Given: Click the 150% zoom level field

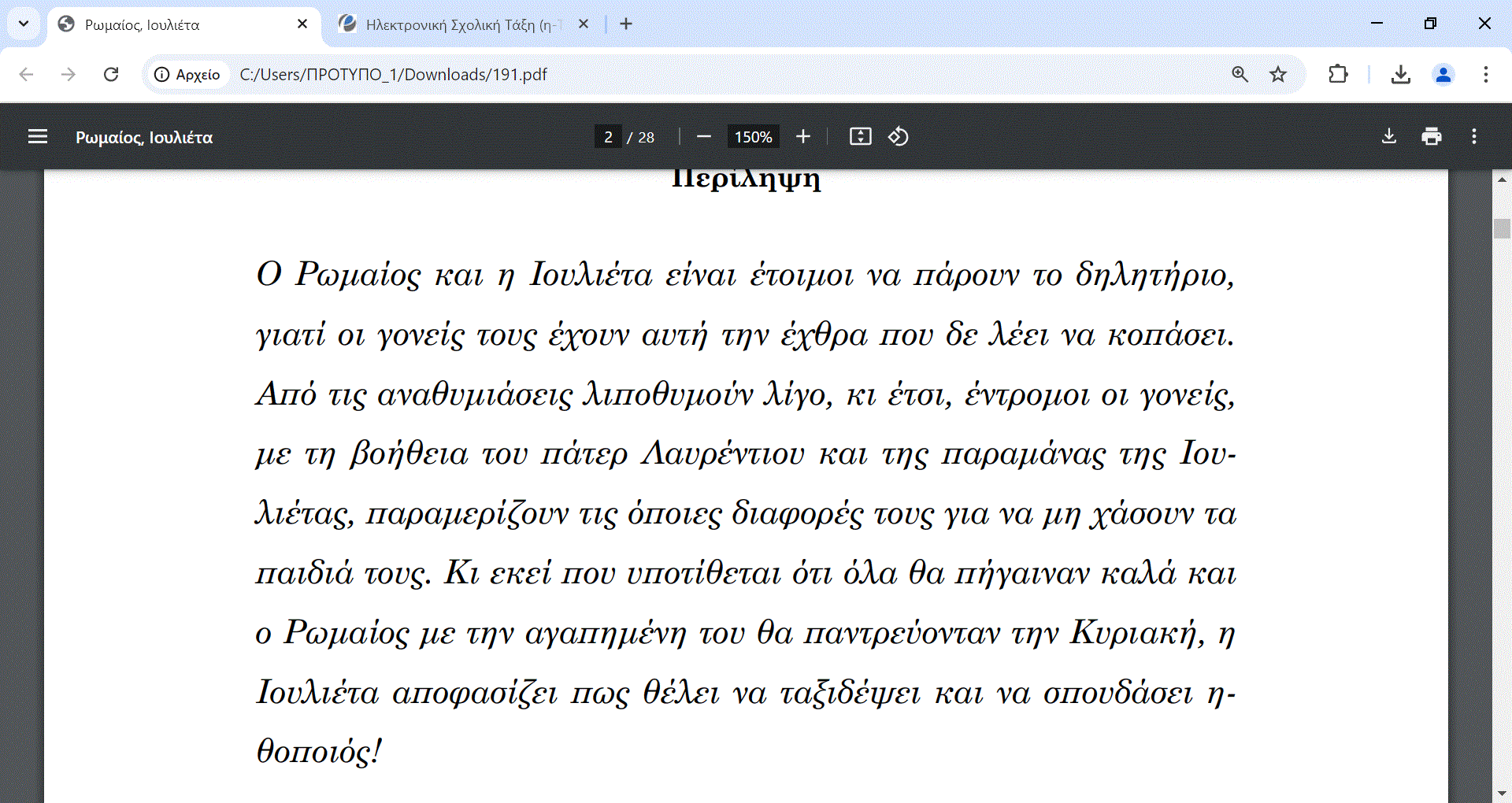Looking at the screenshot, I should pos(754,137).
